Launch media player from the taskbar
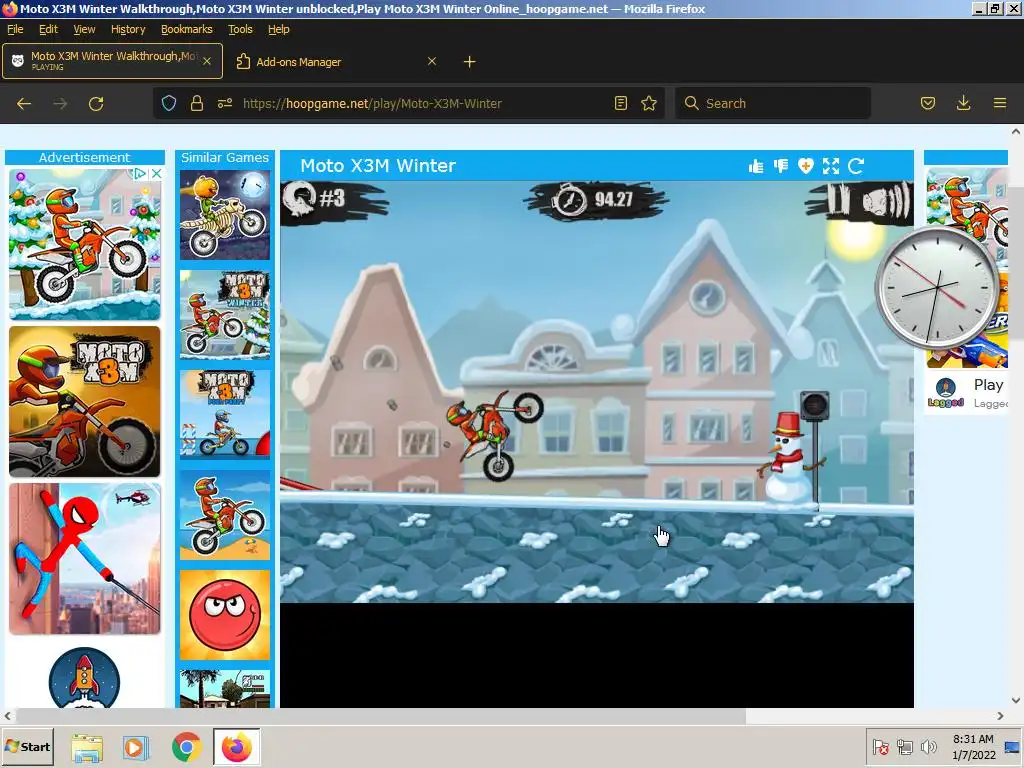The height and width of the screenshot is (768, 1024). point(136,748)
